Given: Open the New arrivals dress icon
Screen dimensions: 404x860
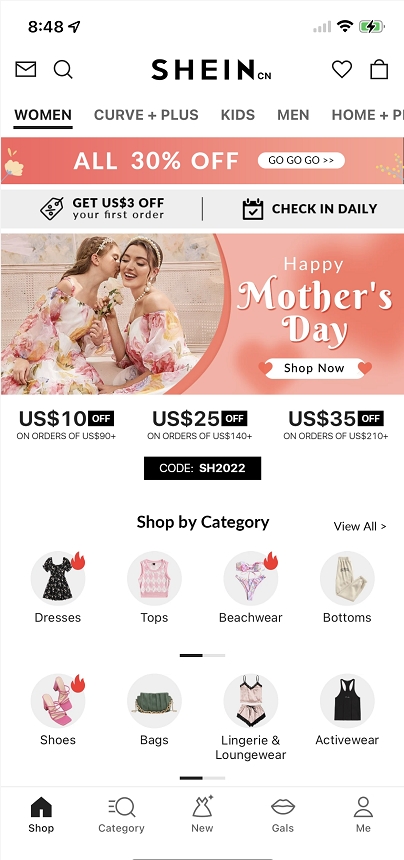Looking at the screenshot, I should pos(202,807).
